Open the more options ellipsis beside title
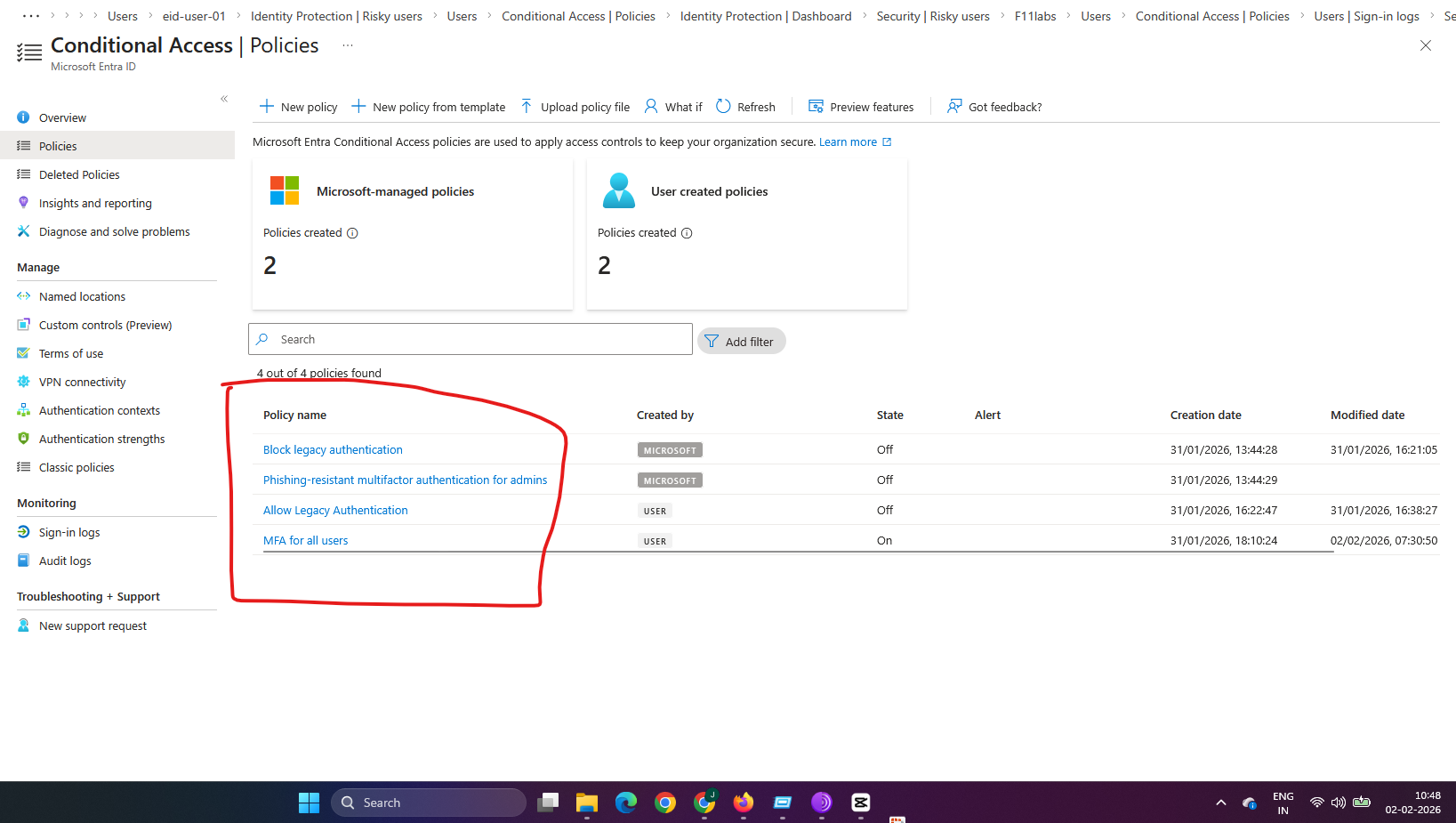Image resolution: width=1456 pixels, height=823 pixels. [348, 45]
